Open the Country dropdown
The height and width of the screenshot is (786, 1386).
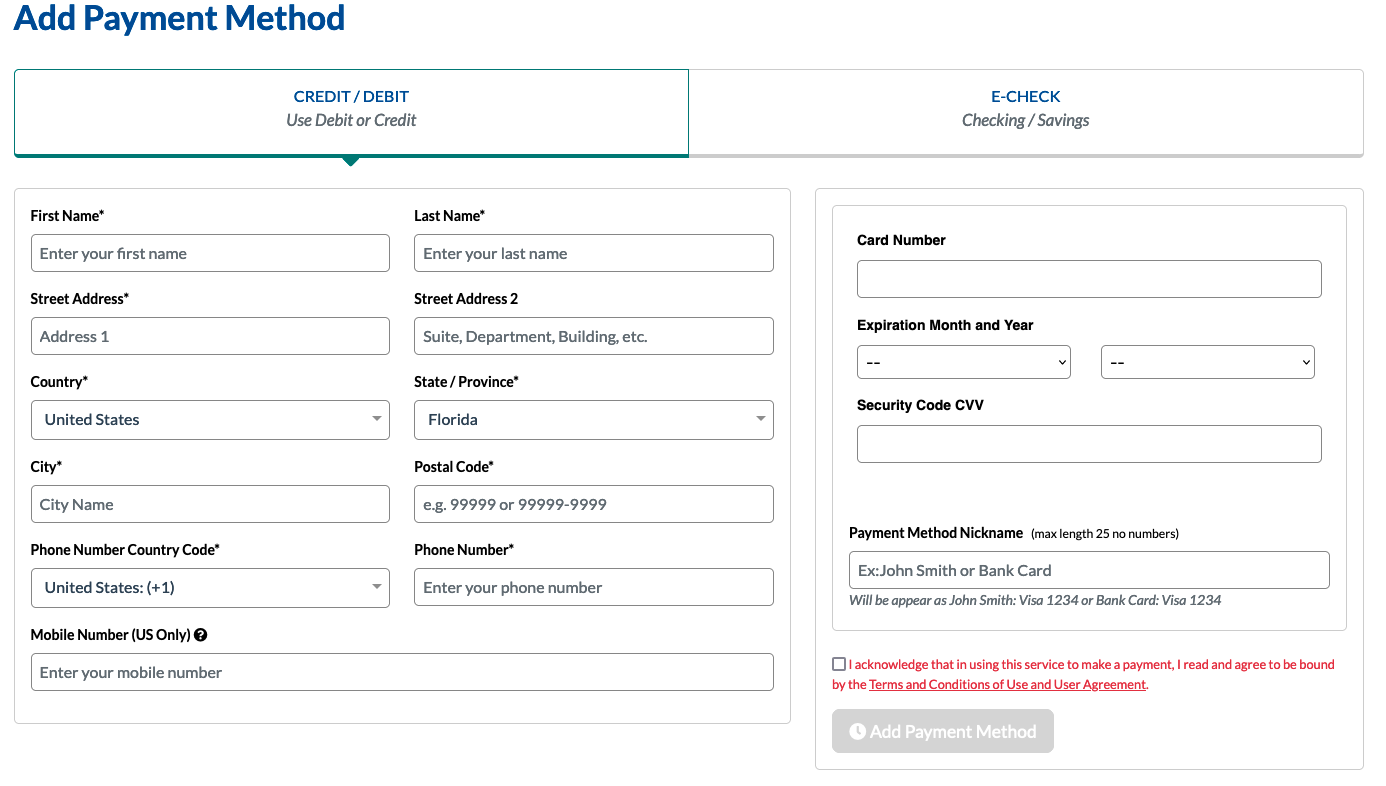click(x=210, y=419)
